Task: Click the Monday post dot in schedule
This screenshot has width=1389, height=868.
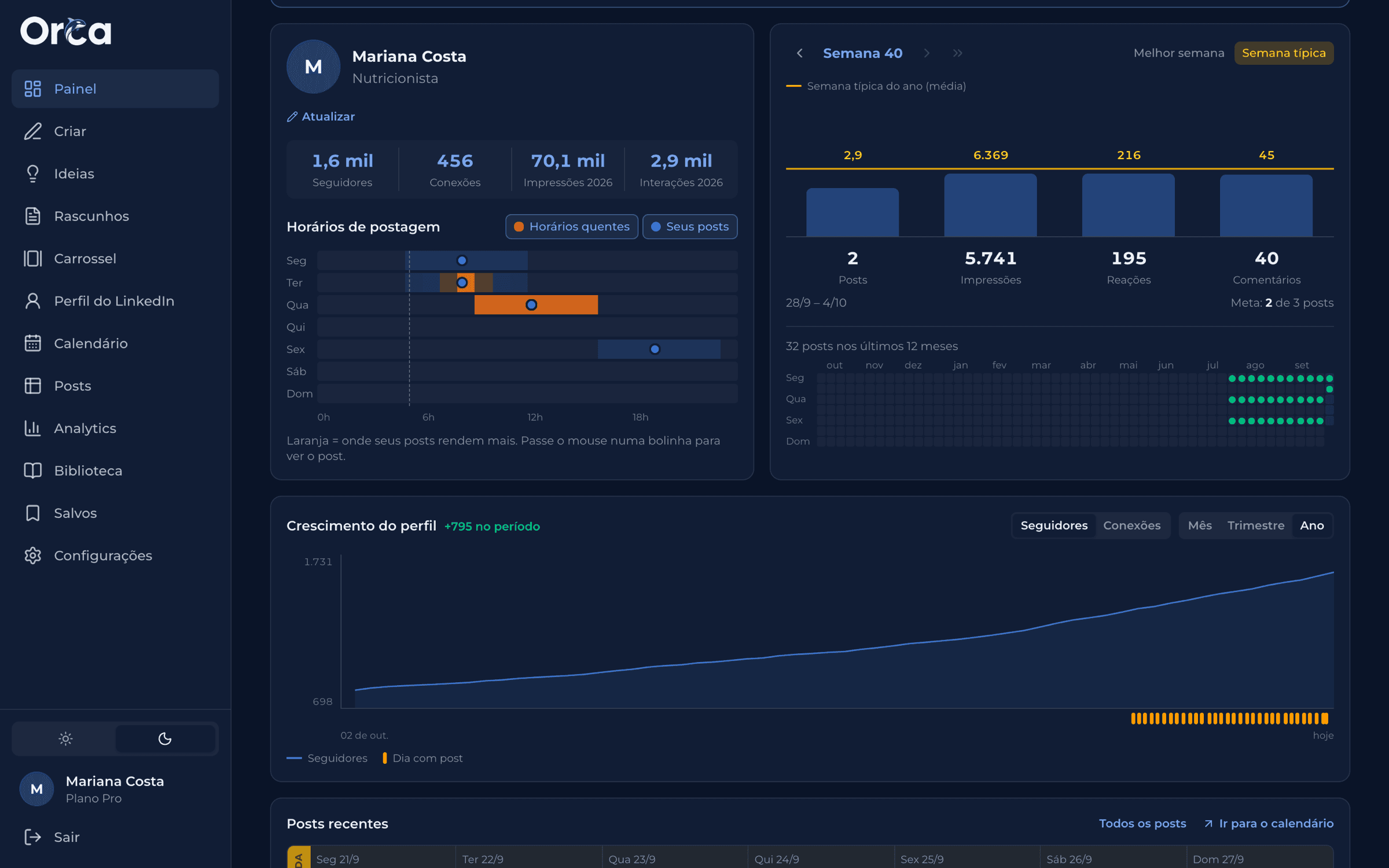Action: point(462,260)
